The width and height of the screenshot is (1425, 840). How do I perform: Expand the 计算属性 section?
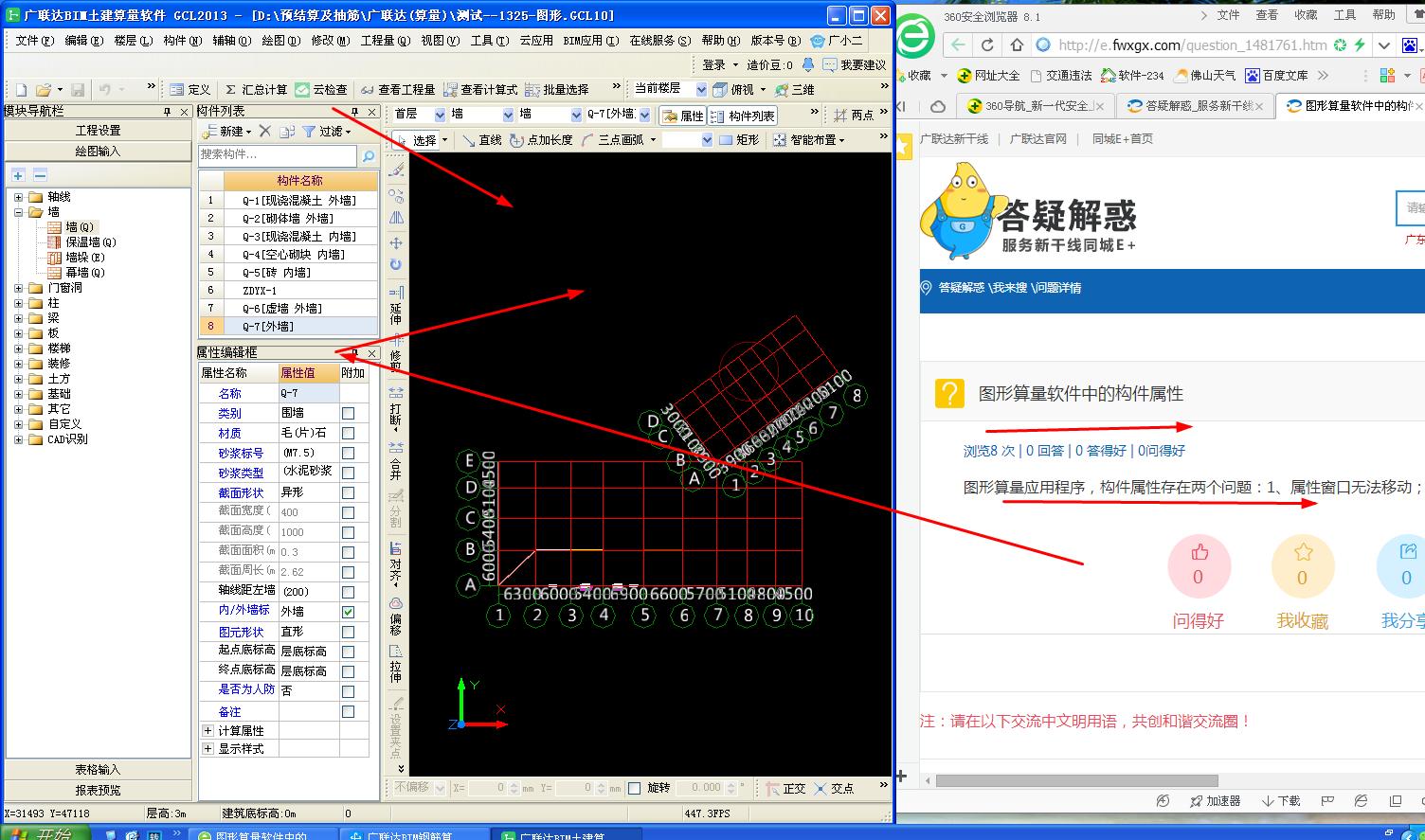pyautogui.click(x=207, y=730)
